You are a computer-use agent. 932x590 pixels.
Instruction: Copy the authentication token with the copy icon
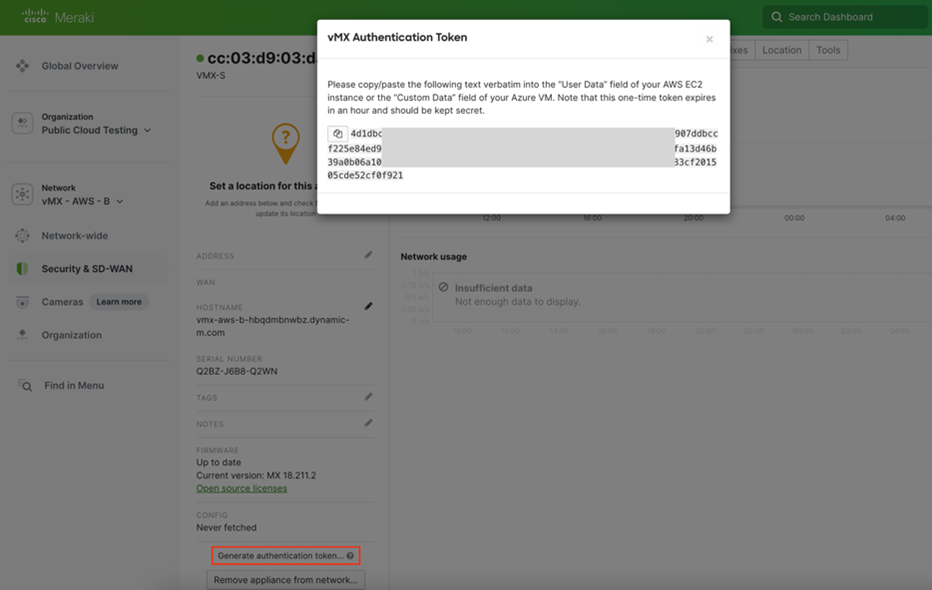[x=338, y=134]
